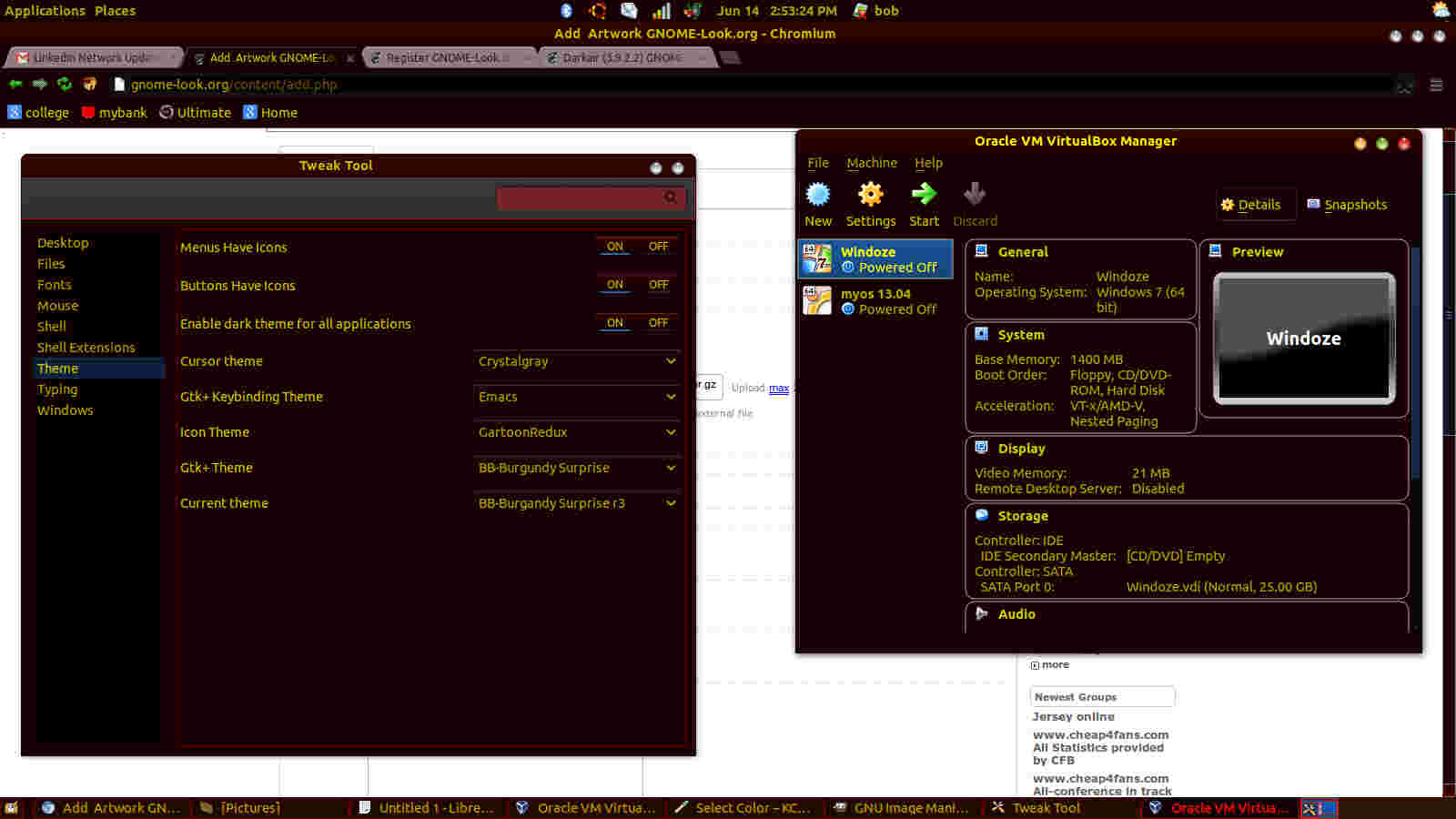Screen dimensions: 1456x819
Task: Click VirtualBox details pane vertical scrollbar
Action: pyautogui.click(x=1415, y=364)
